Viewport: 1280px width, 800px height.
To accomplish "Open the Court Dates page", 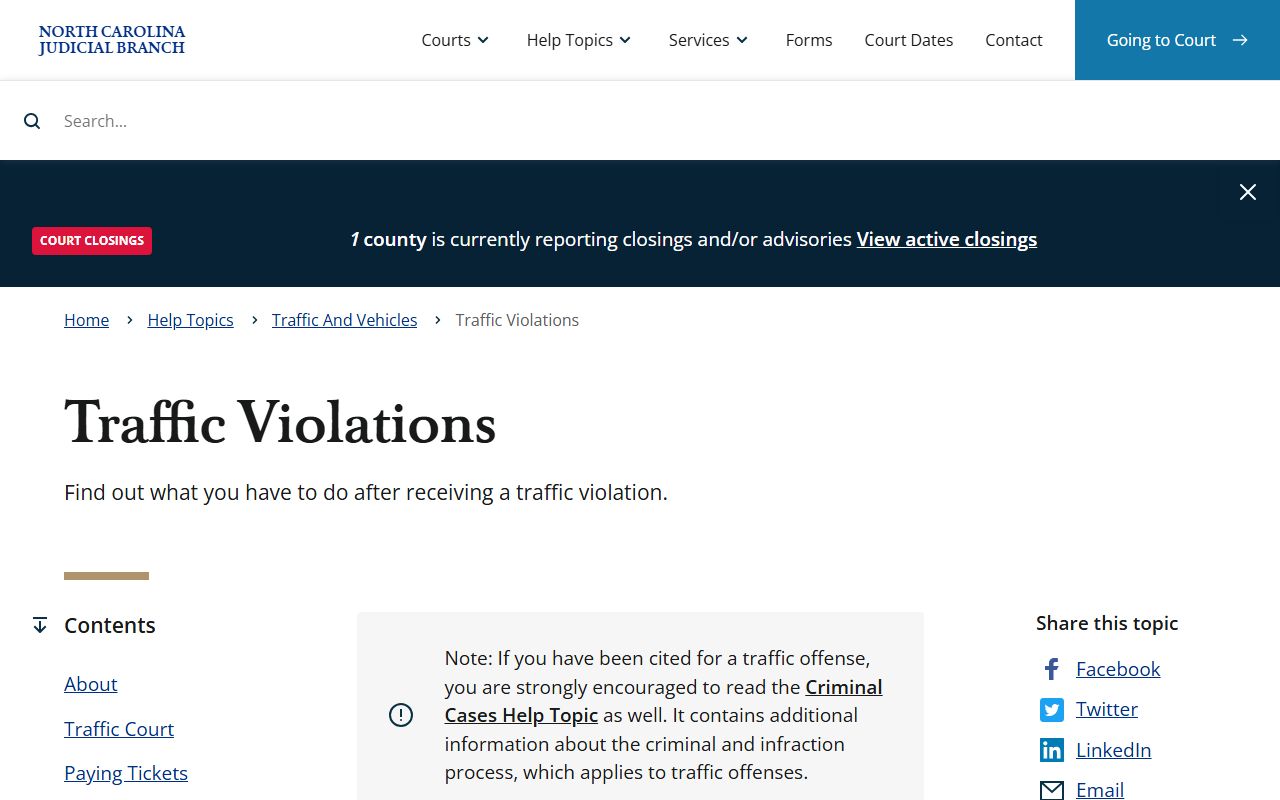I will coord(909,40).
